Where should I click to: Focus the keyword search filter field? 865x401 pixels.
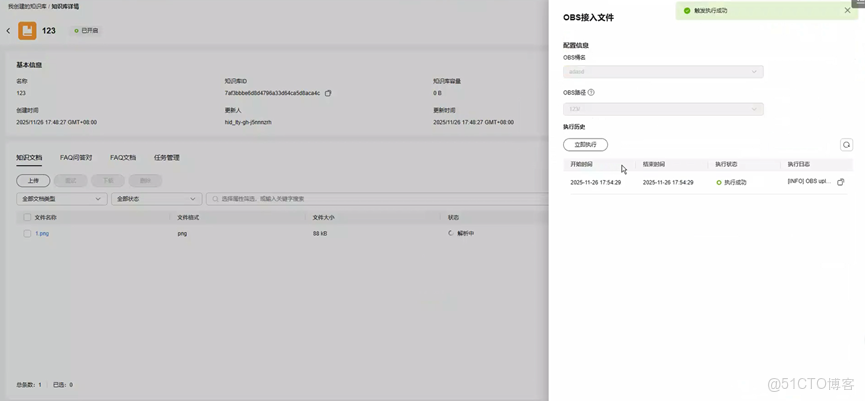(378, 199)
